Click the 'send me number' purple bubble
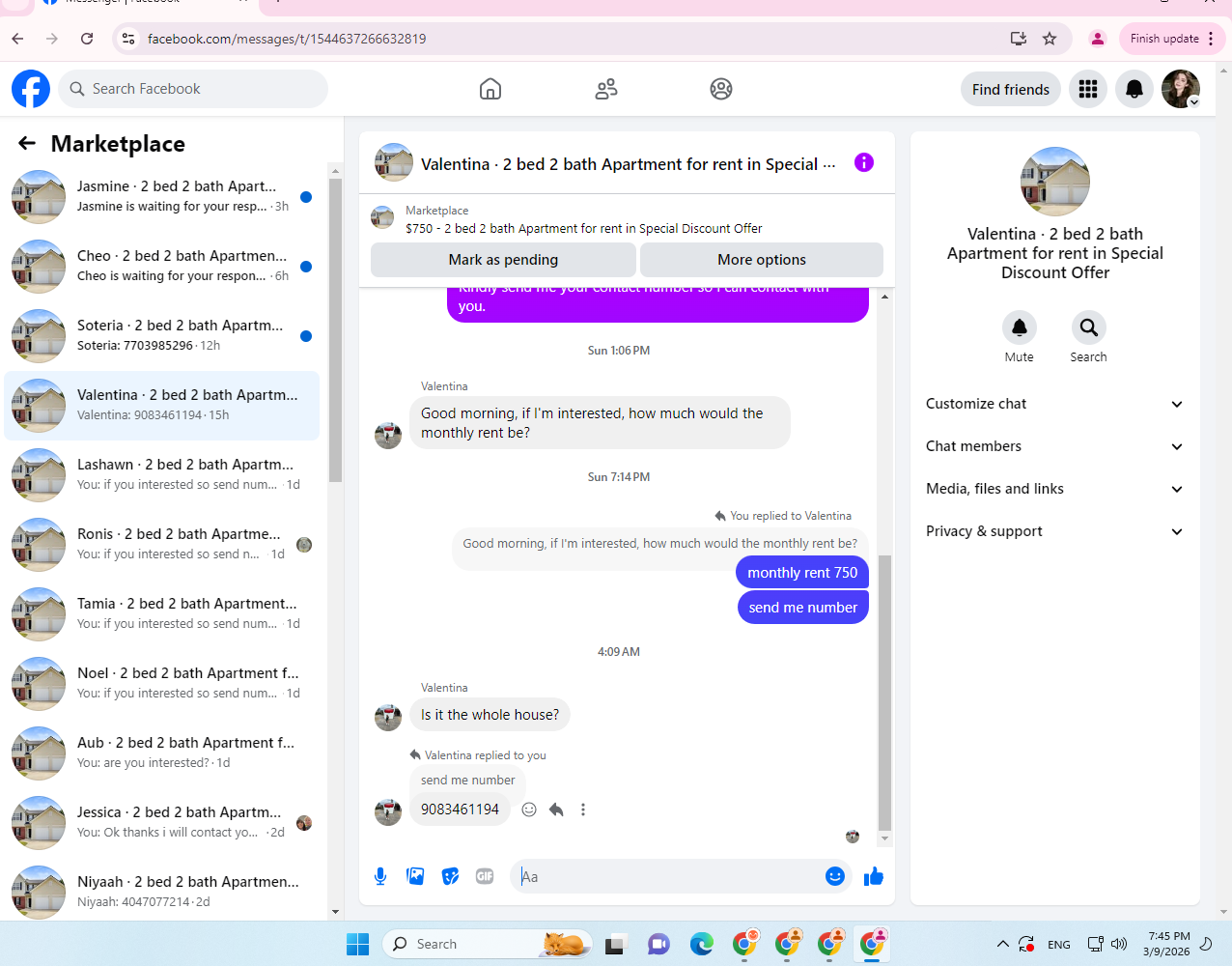This screenshot has height=966, width=1232. point(802,608)
